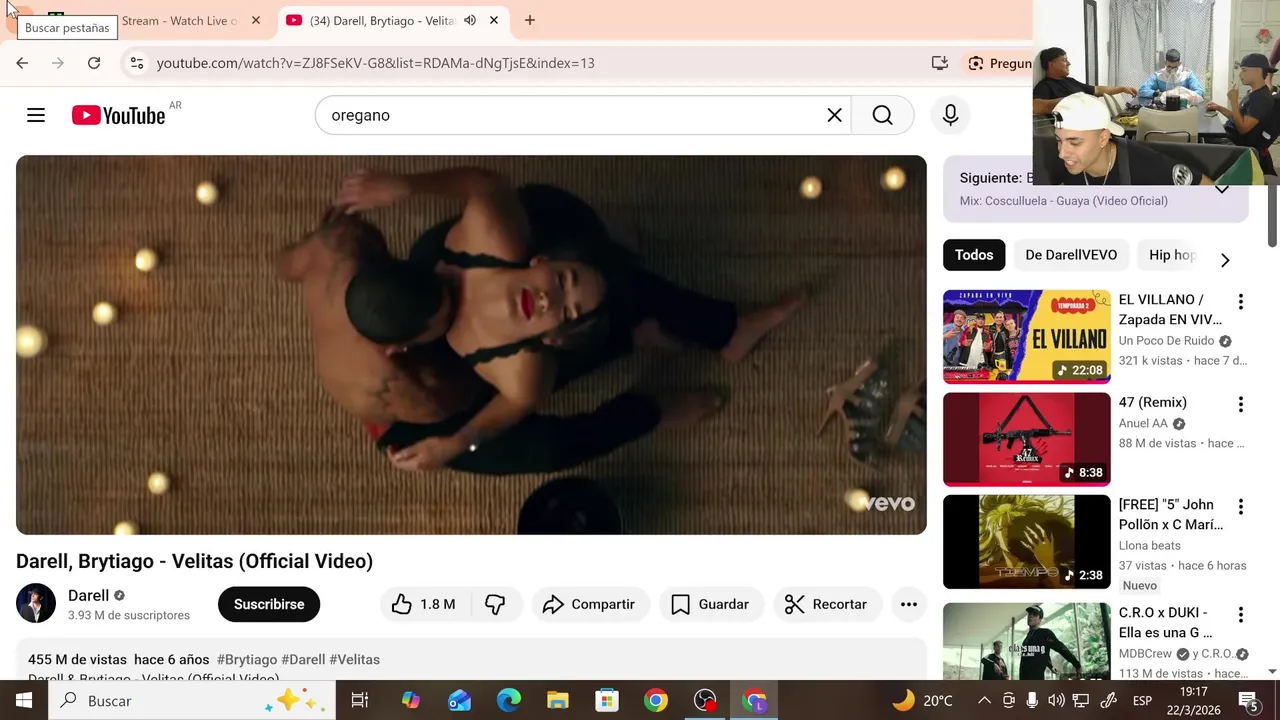Viewport: 1280px width, 720px height.
Task: Subscribe with Suscribirse button
Action: (x=269, y=604)
